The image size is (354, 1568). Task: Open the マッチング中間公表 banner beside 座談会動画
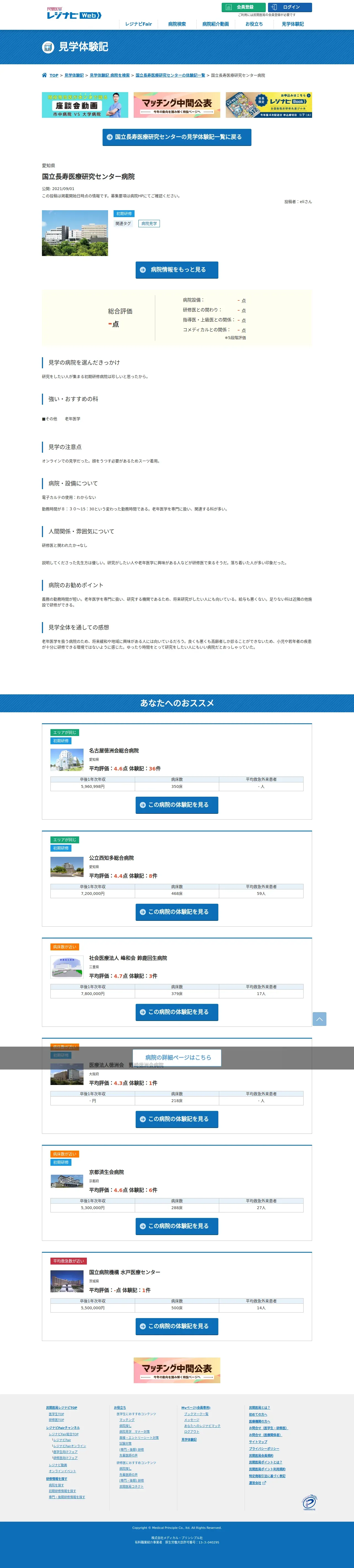click(177, 105)
